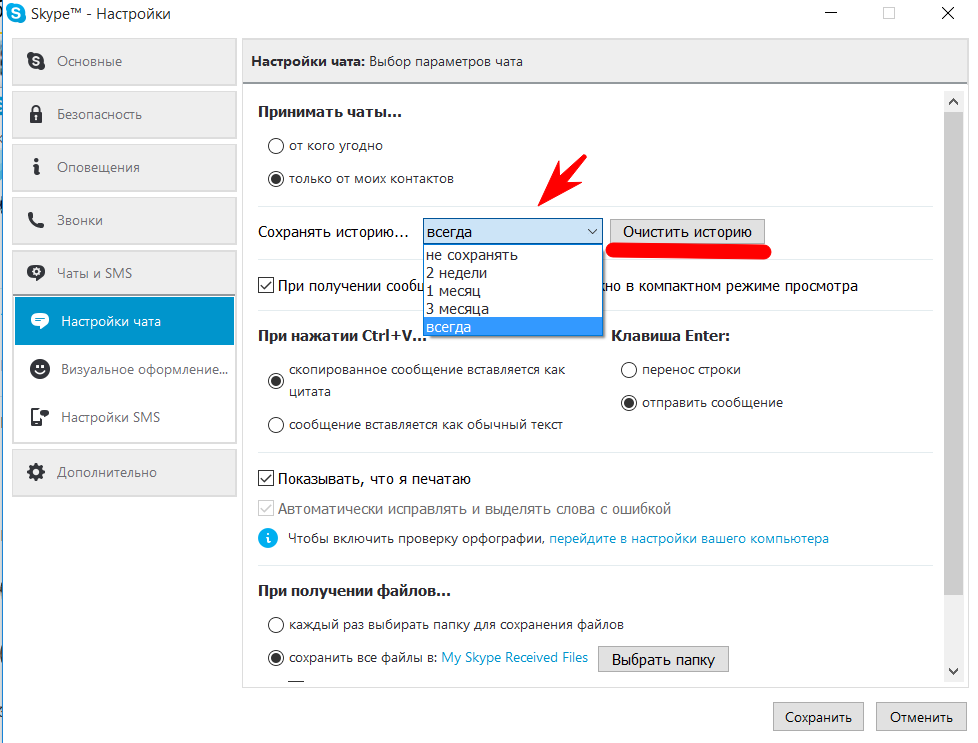Choose '2 недели' from history list
This screenshot has height=743, width=978.
click(457, 273)
